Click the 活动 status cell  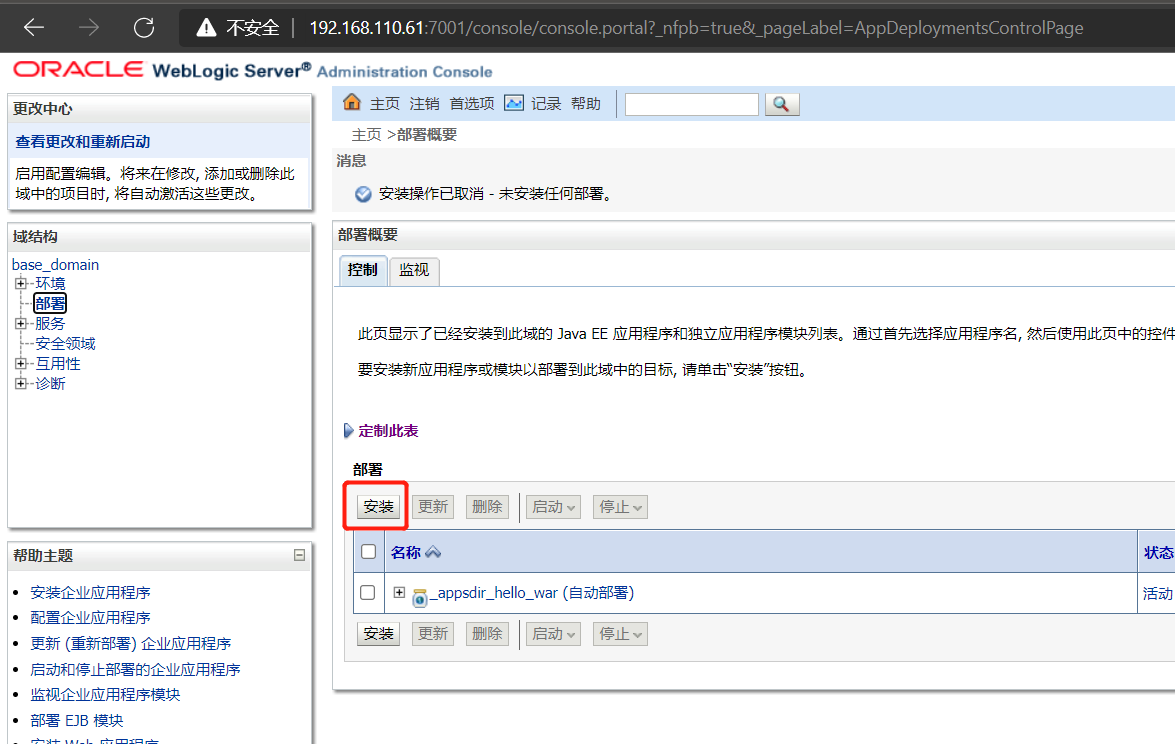coord(1157,593)
